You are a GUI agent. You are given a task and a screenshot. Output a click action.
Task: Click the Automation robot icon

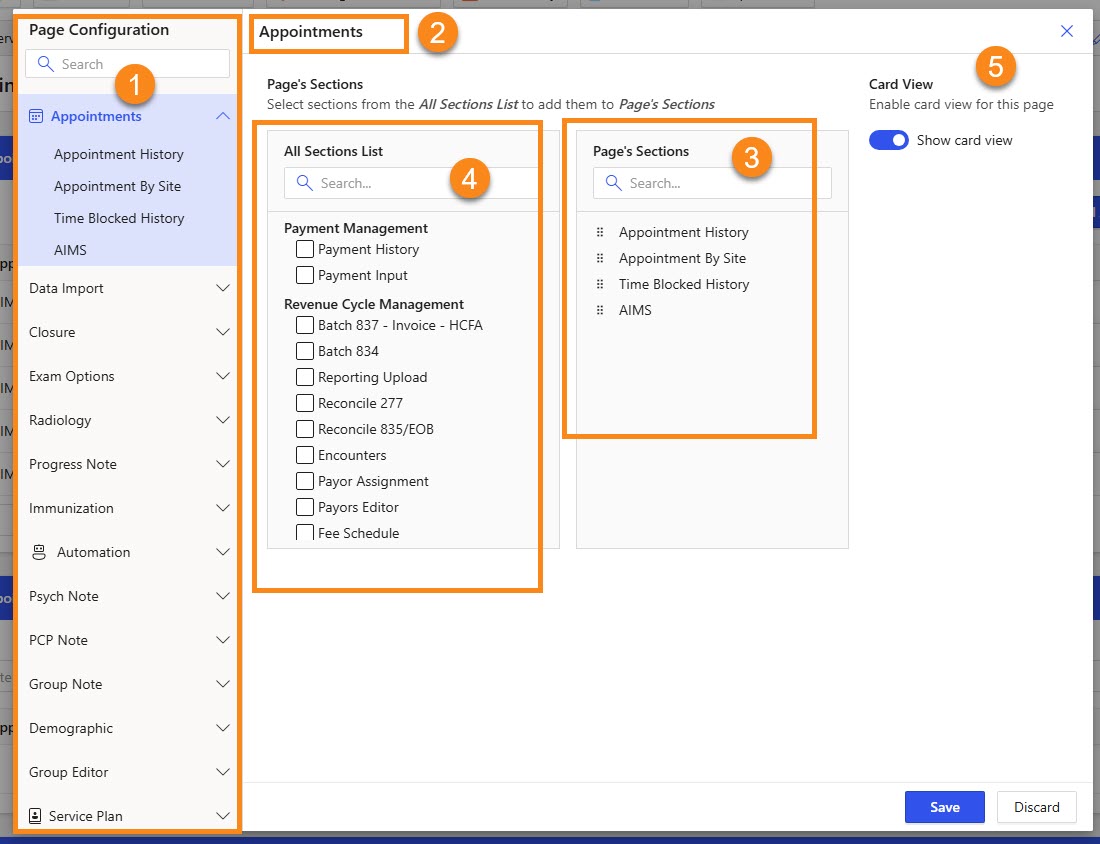coord(40,552)
